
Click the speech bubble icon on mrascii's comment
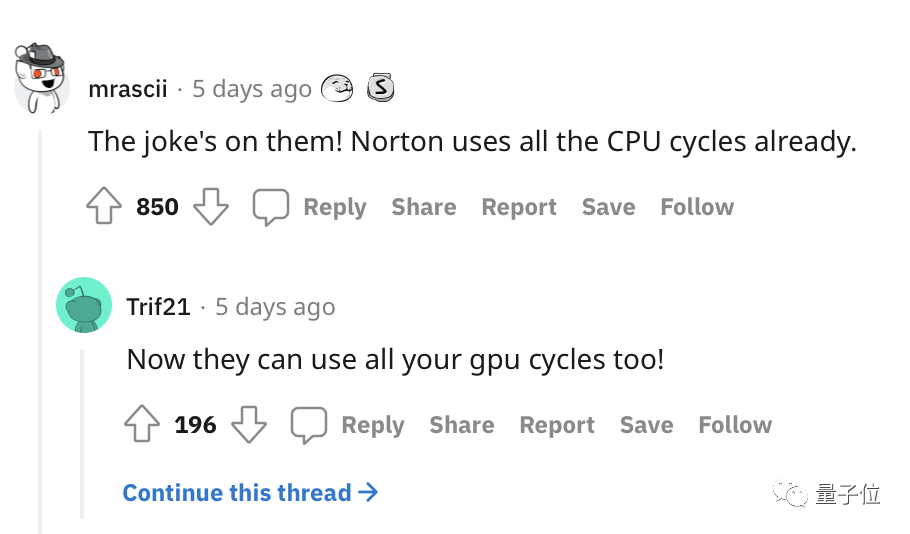(270, 207)
